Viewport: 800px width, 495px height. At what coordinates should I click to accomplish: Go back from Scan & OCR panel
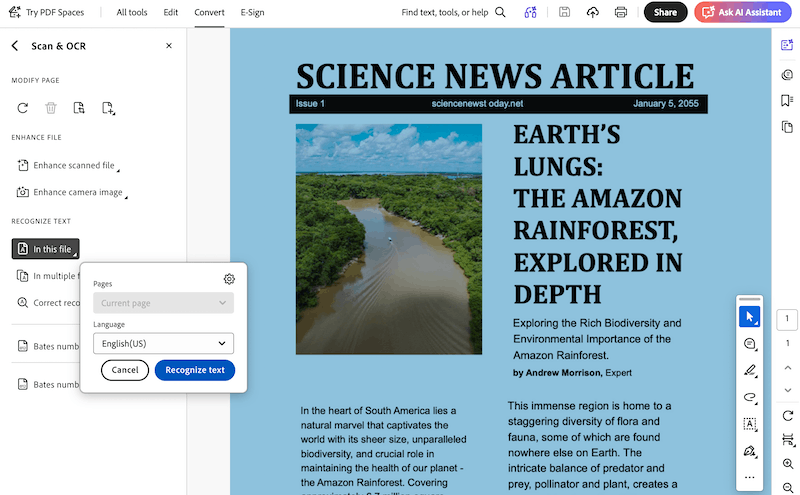[x=15, y=46]
